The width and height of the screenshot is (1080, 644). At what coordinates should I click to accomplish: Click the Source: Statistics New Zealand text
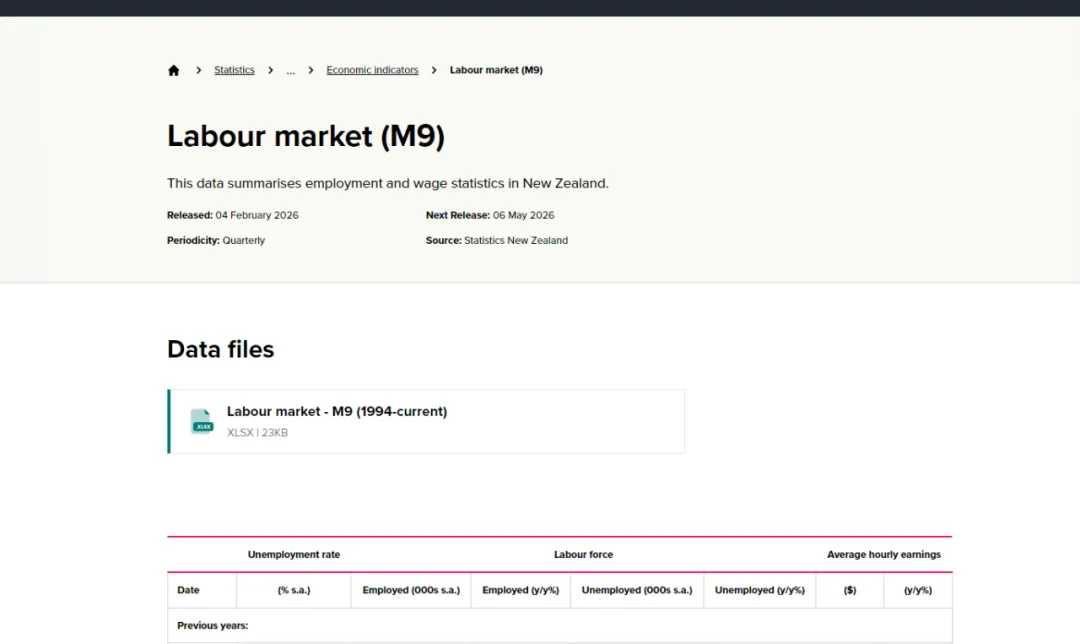coord(497,240)
